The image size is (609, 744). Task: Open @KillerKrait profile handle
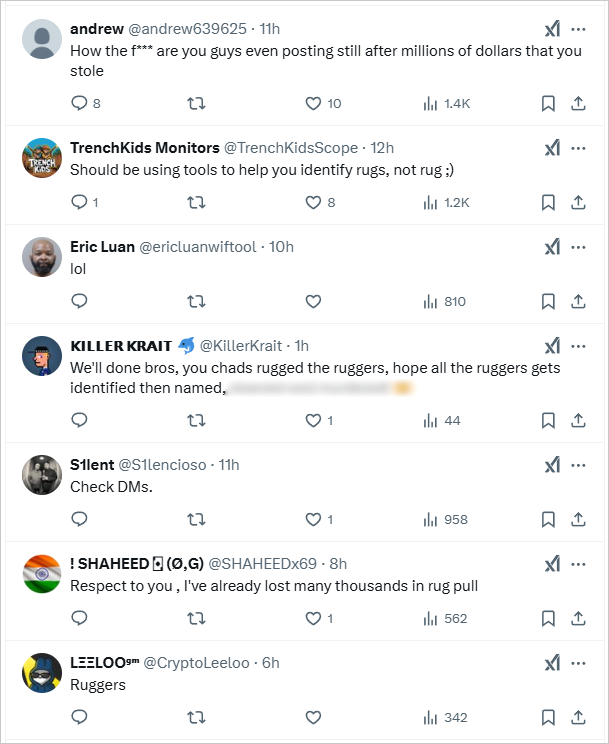pyautogui.click(x=241, y=346)
